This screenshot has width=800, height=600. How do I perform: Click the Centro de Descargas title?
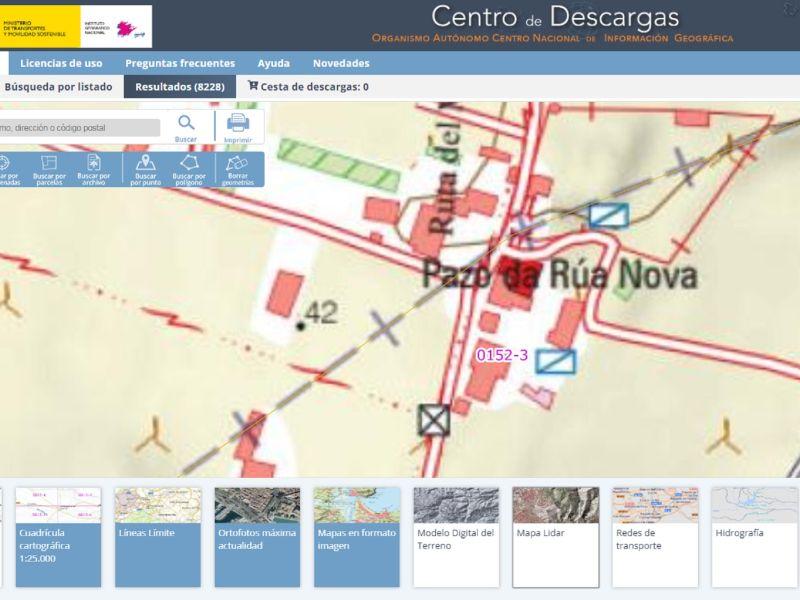coord(555,17)
